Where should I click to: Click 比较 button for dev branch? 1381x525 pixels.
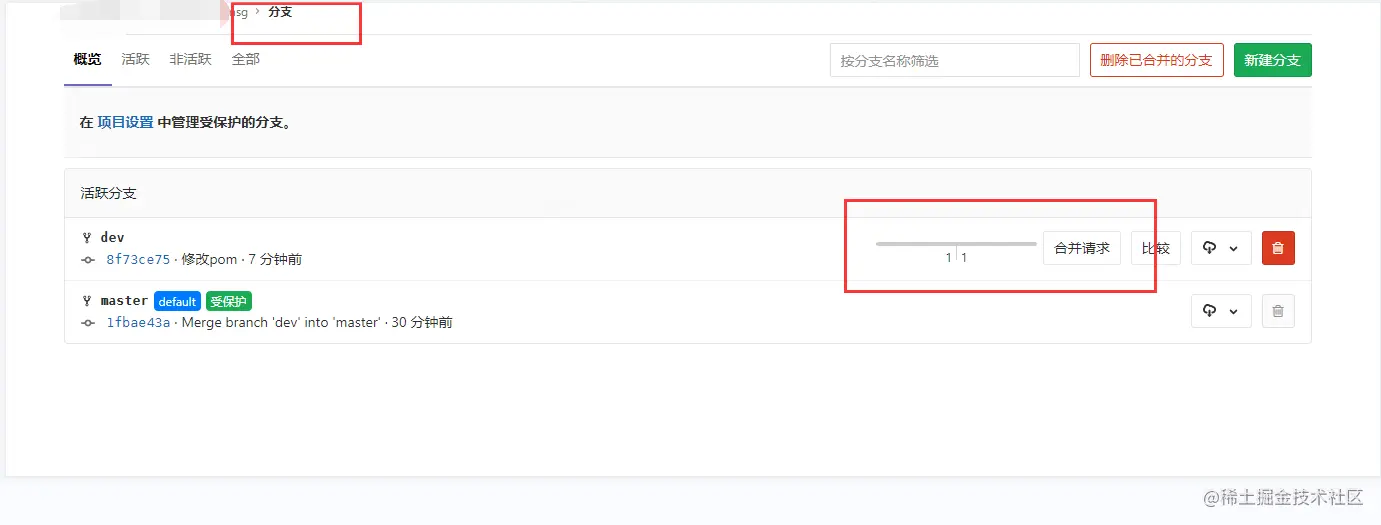coord(1156,248)
